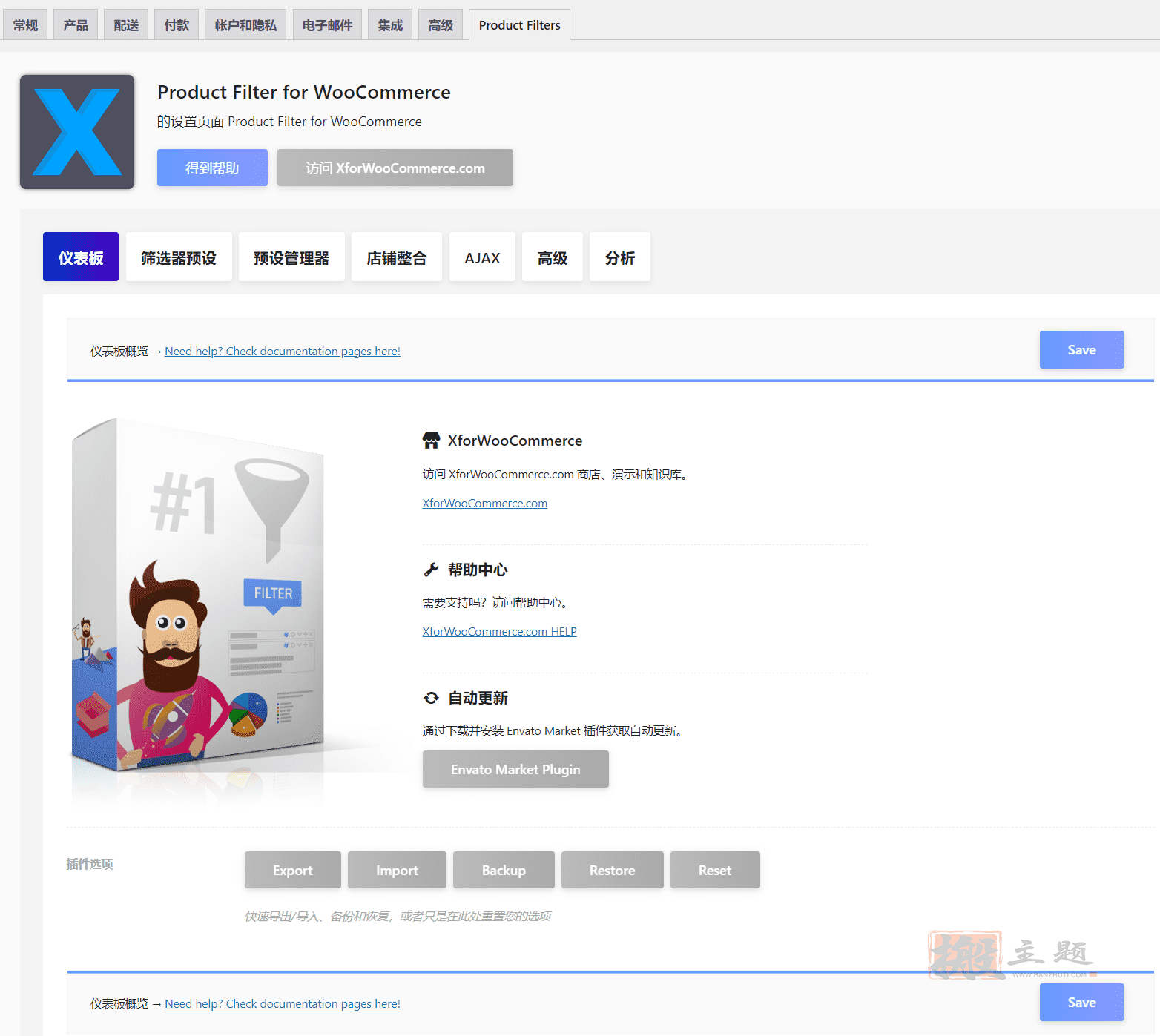Click the 插件选项 label
Image resolution: width=1160 pixels, height=1036 pixels.
[x=90, y=864]
